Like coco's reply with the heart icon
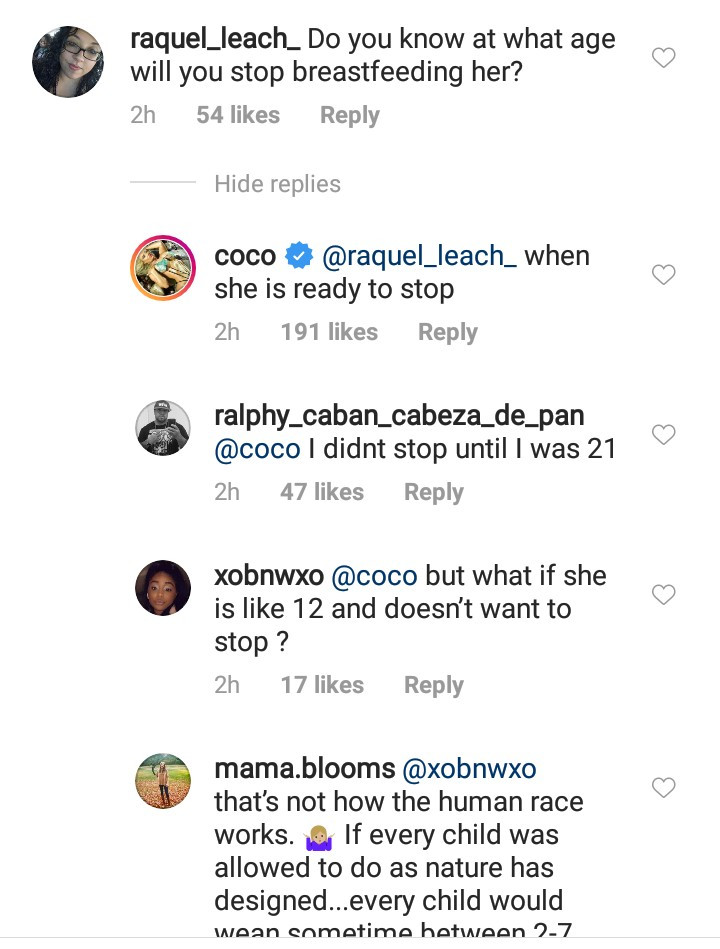720x949 pixels. click(x=663, y=274)
